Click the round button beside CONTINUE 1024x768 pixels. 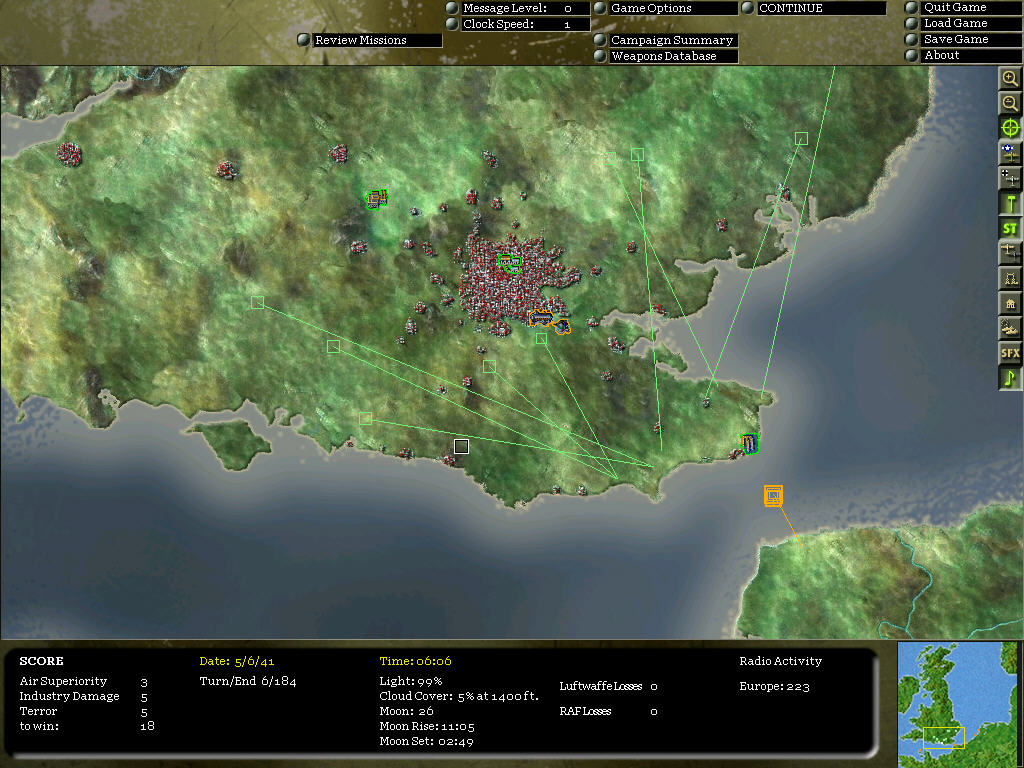748,8
